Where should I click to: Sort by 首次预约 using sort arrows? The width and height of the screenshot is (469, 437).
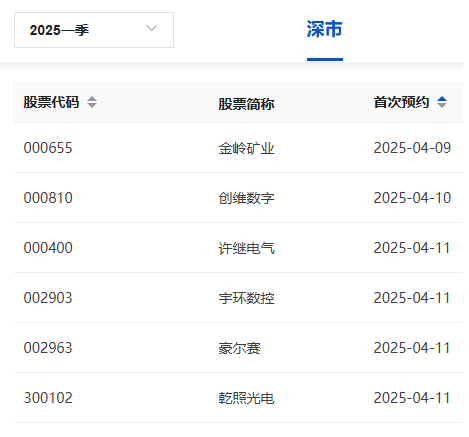(x=442, y=102)
